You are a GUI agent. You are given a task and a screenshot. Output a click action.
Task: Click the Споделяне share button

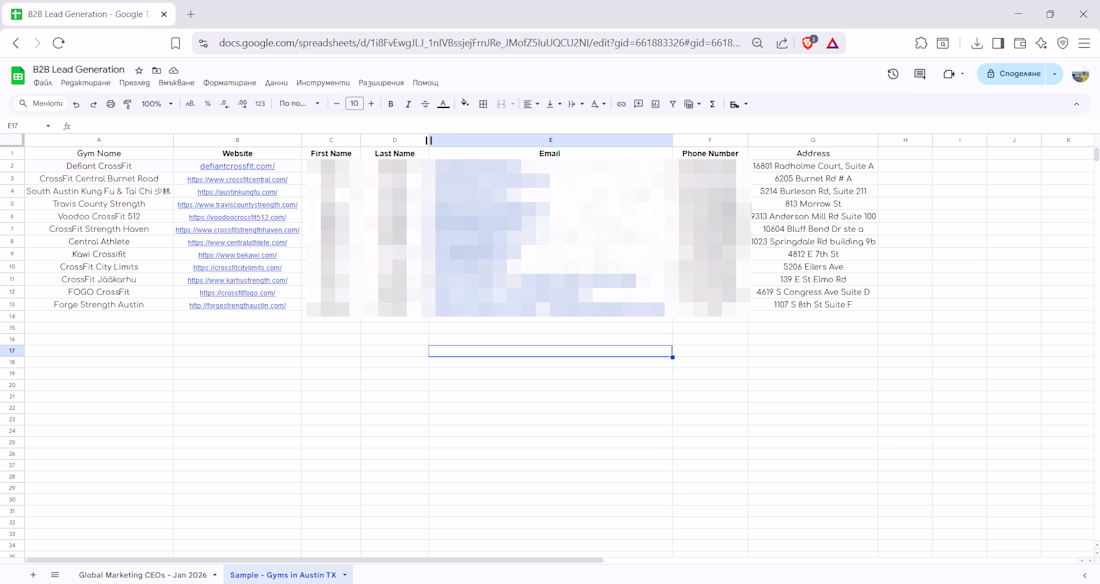pyautogui.click(x=1012, y=74)
